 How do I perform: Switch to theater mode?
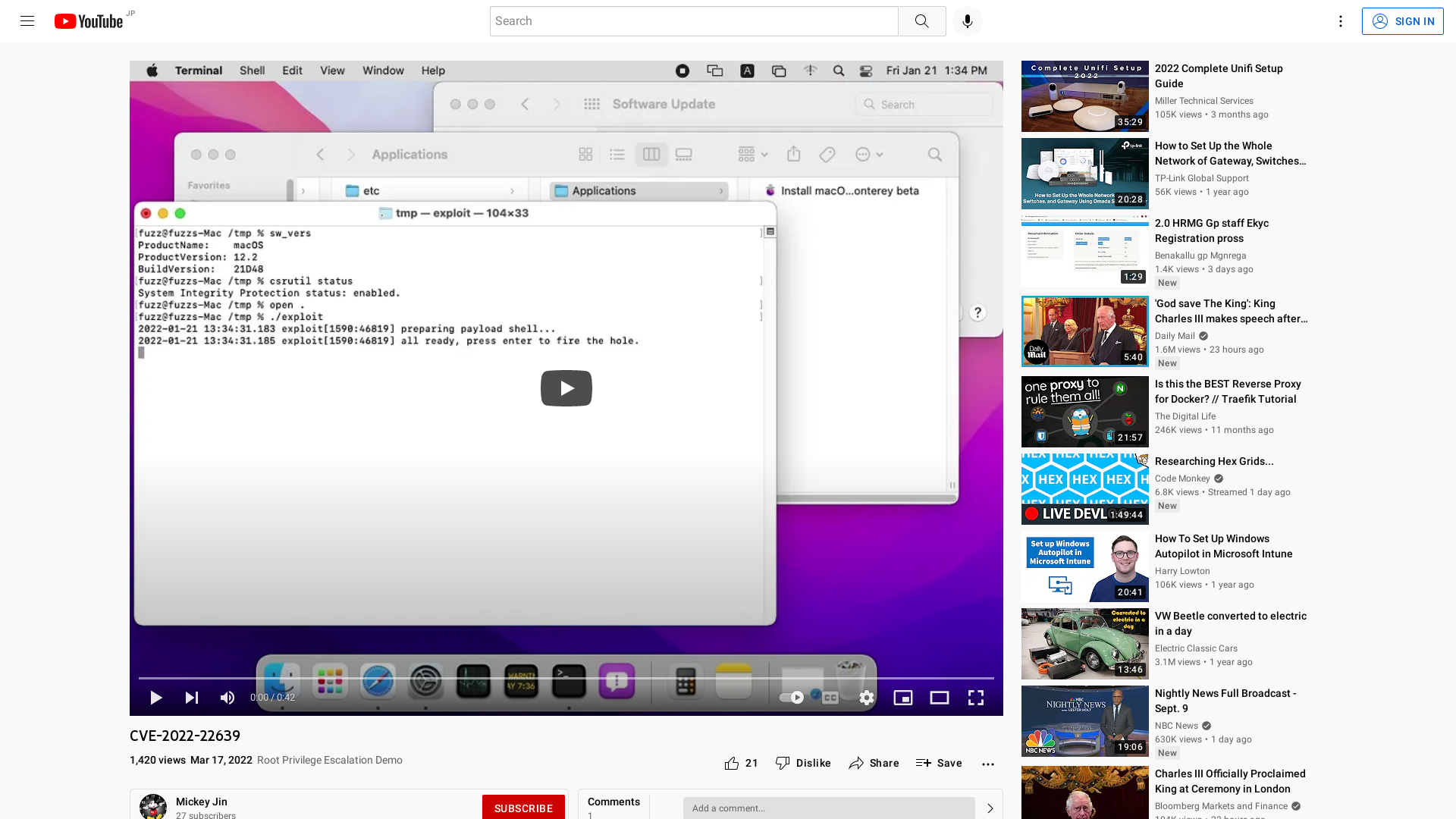click(940, 698)
